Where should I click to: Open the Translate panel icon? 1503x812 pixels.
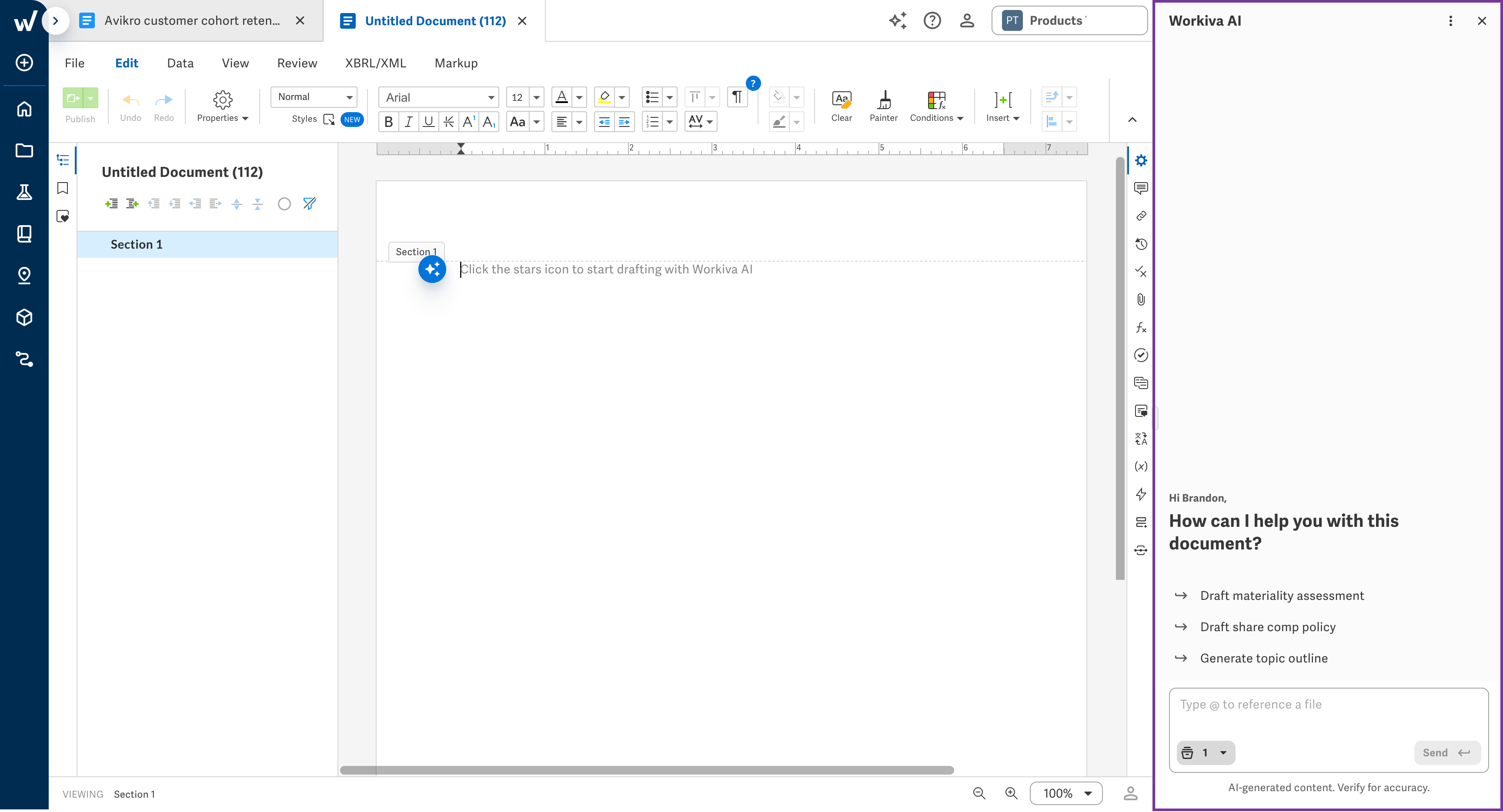[x=1141, y=439]
